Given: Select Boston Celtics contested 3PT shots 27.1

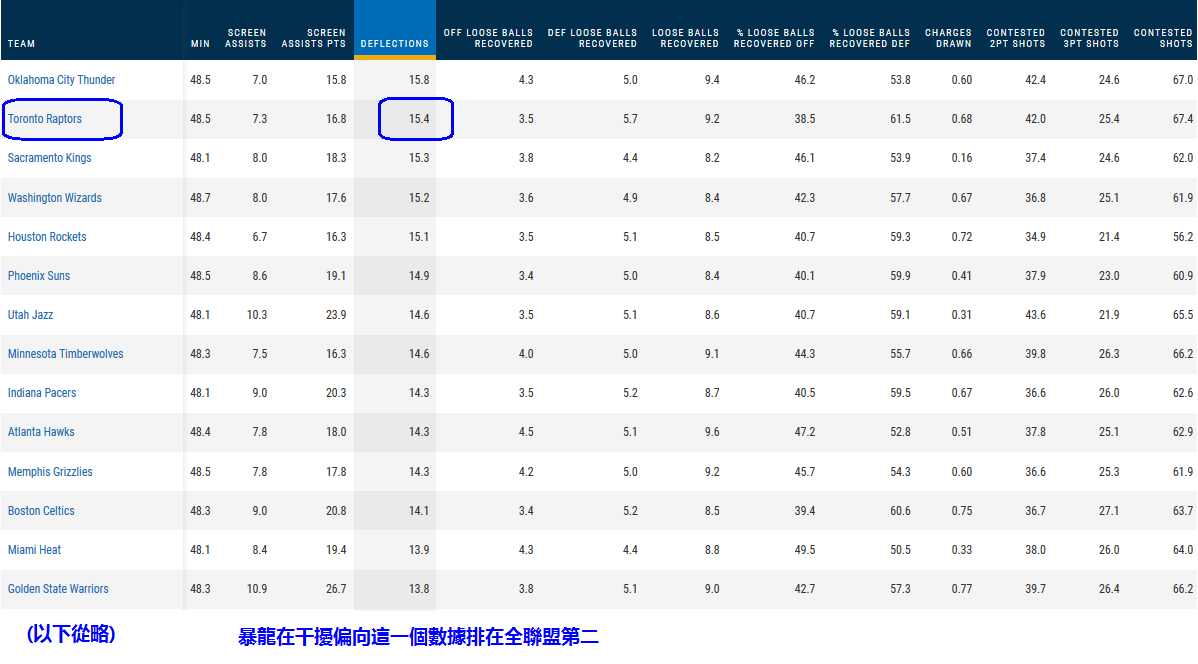Looking at the screenshot, I should (x=1109, y=510).
